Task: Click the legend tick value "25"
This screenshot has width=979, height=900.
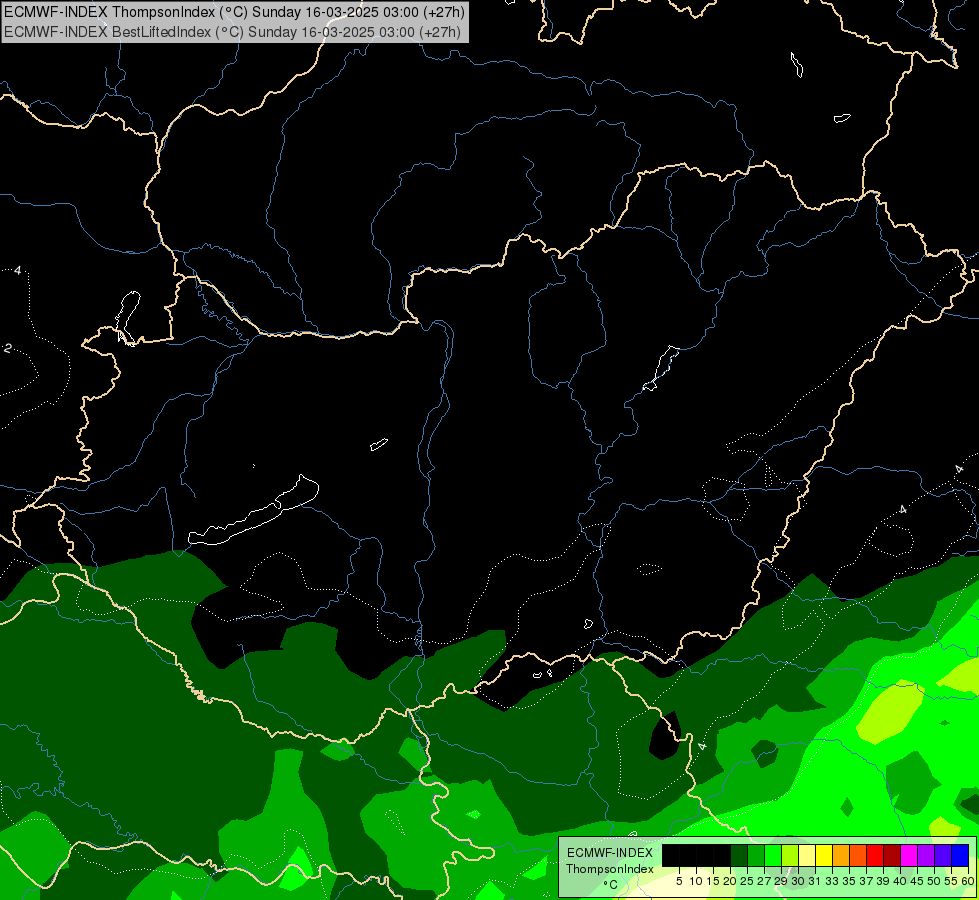Action: pos(747,881)
